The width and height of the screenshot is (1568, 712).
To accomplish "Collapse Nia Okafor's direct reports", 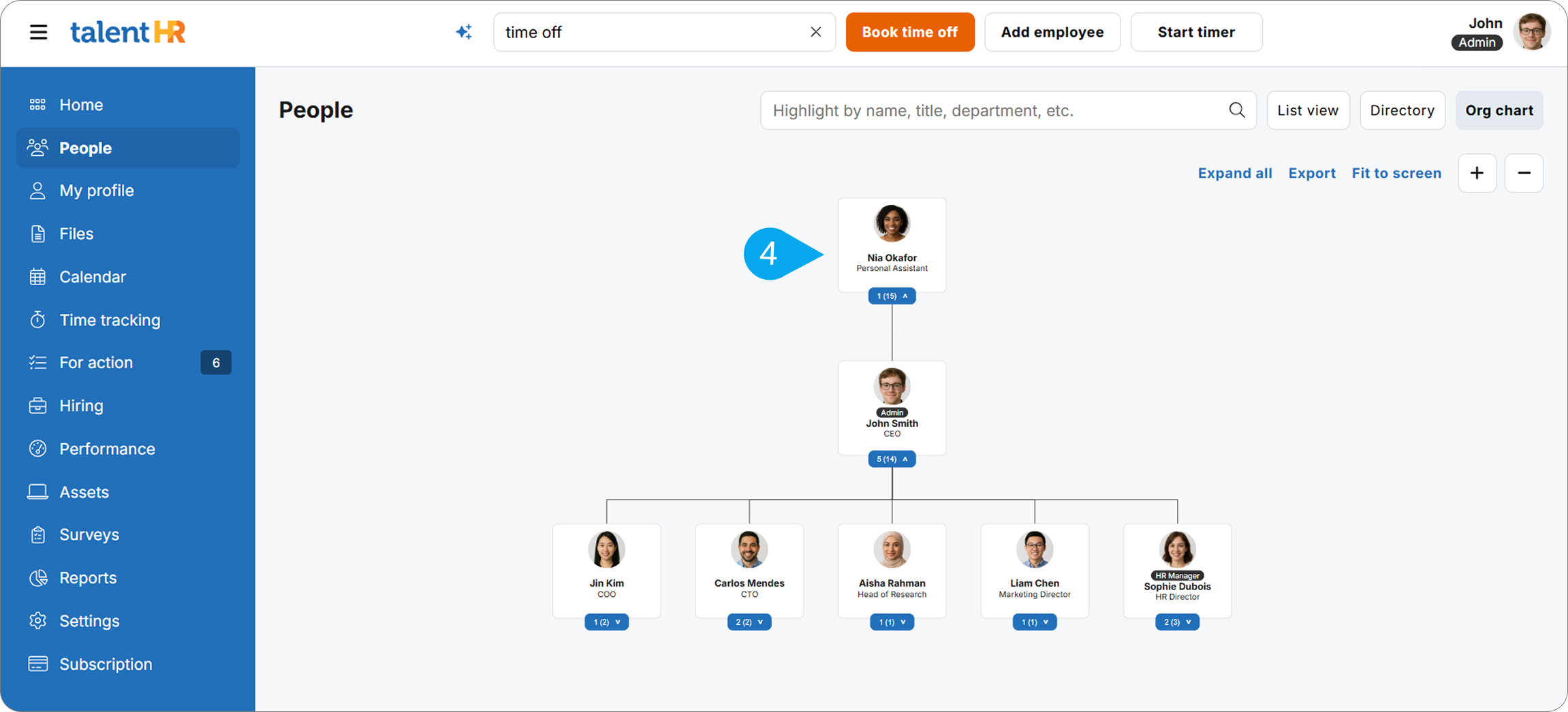I will (x=892, y=295).
